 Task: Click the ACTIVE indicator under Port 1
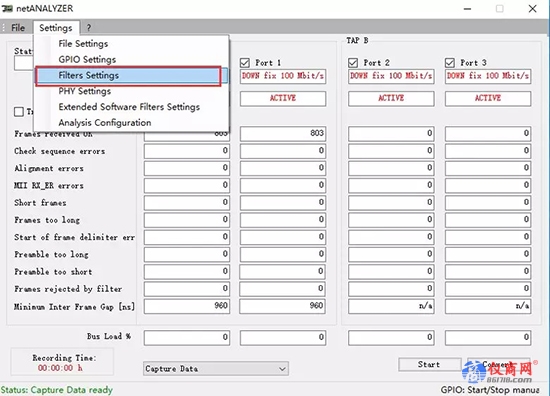(x=283, y=98)
